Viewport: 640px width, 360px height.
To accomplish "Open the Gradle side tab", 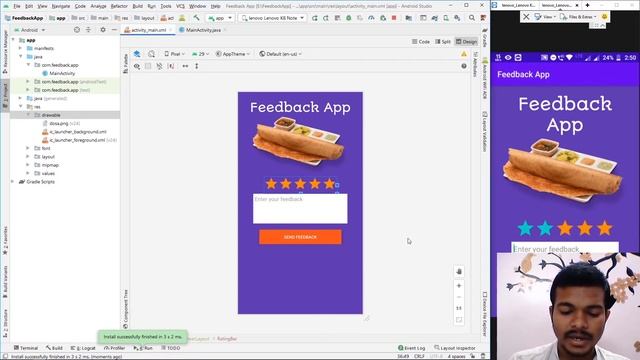I will point(484,38).
